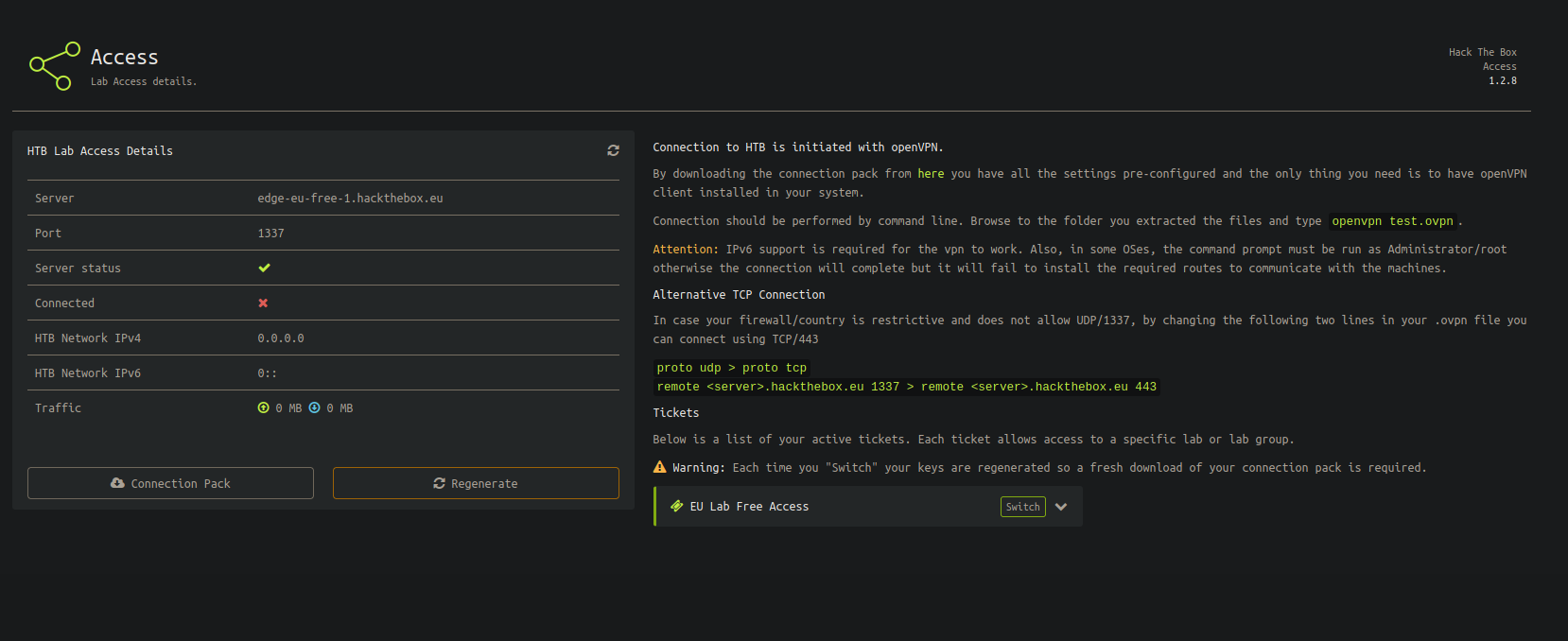Click 'Connection to HTB is initiated with openVPN.' heading

coord(798,147)
